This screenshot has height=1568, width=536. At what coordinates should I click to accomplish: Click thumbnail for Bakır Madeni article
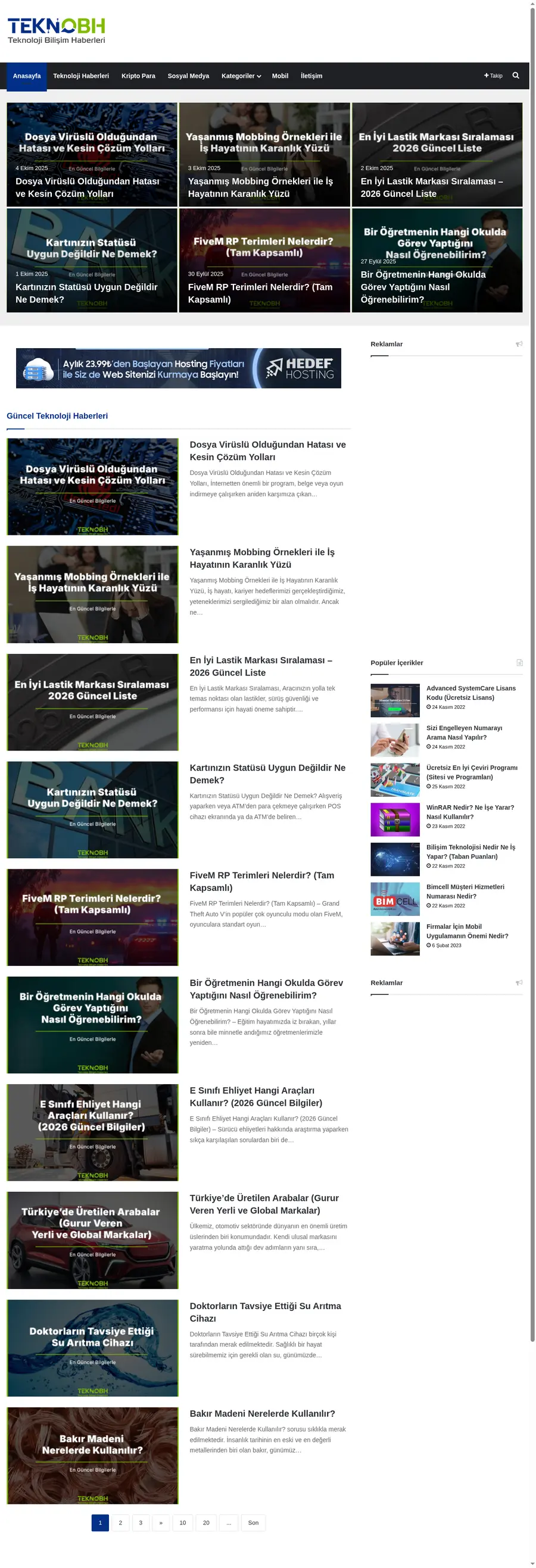point(92,1456)
